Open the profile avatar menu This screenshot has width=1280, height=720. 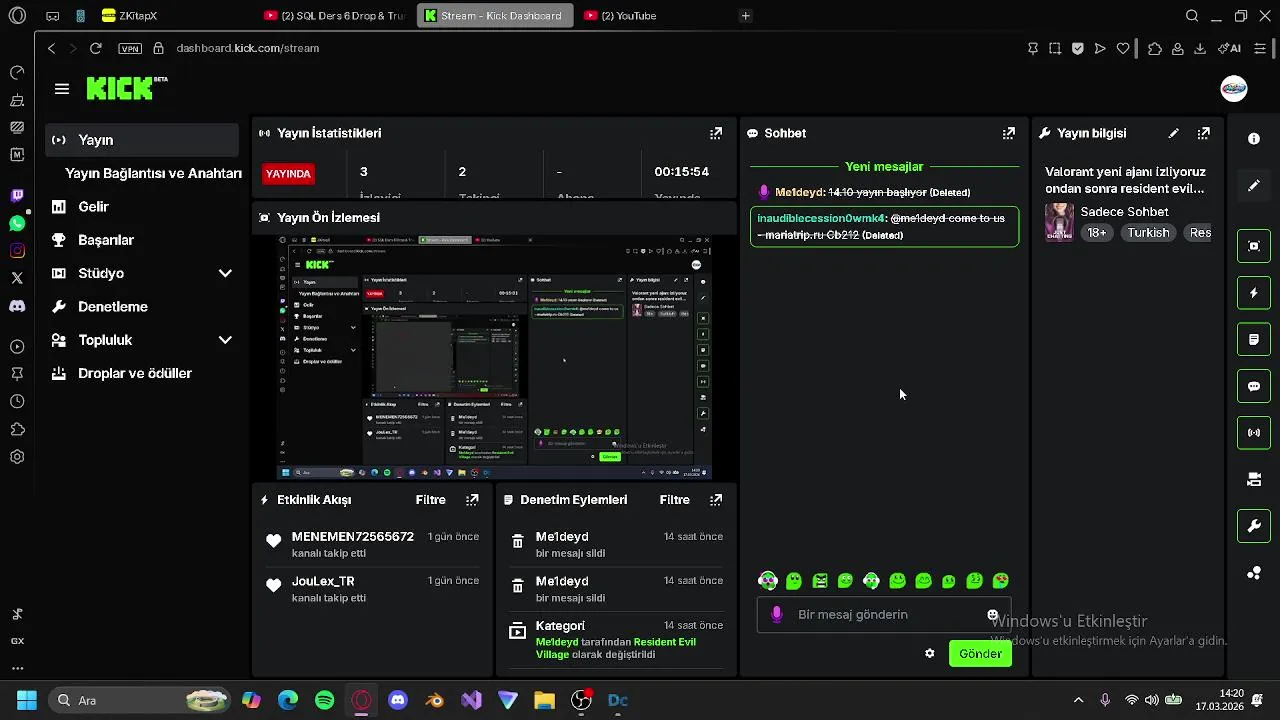(1234, 89)
